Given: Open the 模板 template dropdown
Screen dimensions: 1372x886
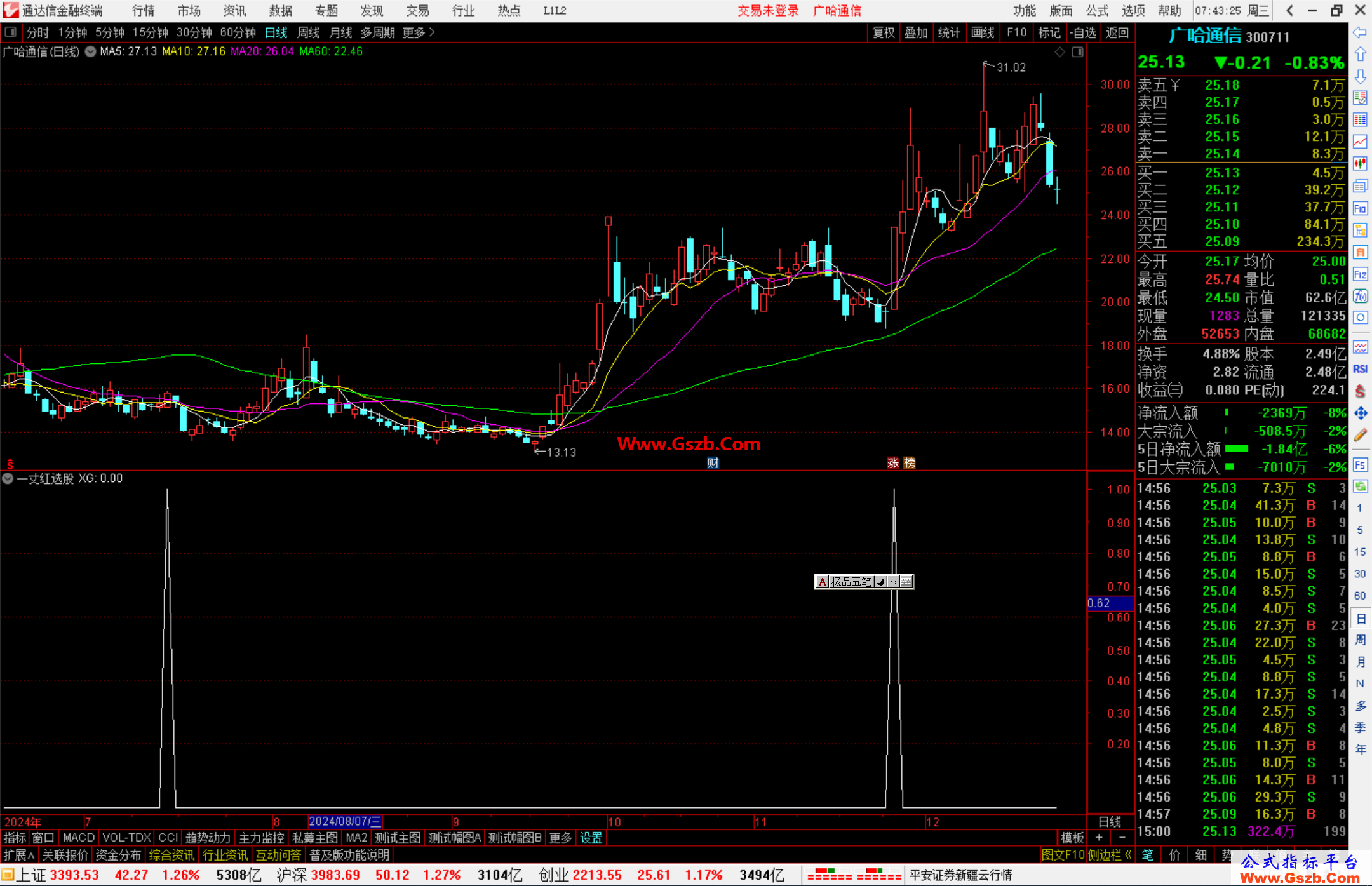Looking at the screenshot, I should [1073, 838].
